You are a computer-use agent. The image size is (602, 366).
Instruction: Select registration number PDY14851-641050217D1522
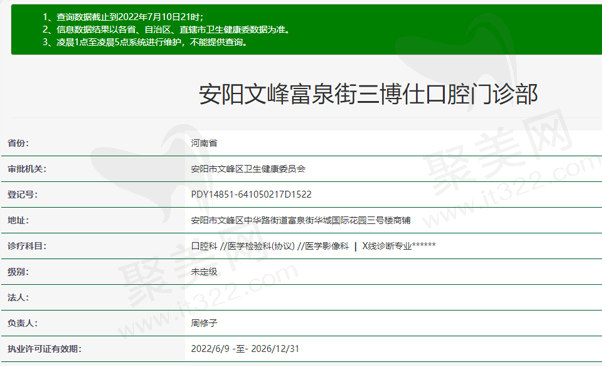pyautogui.click(x=251, y=195)
